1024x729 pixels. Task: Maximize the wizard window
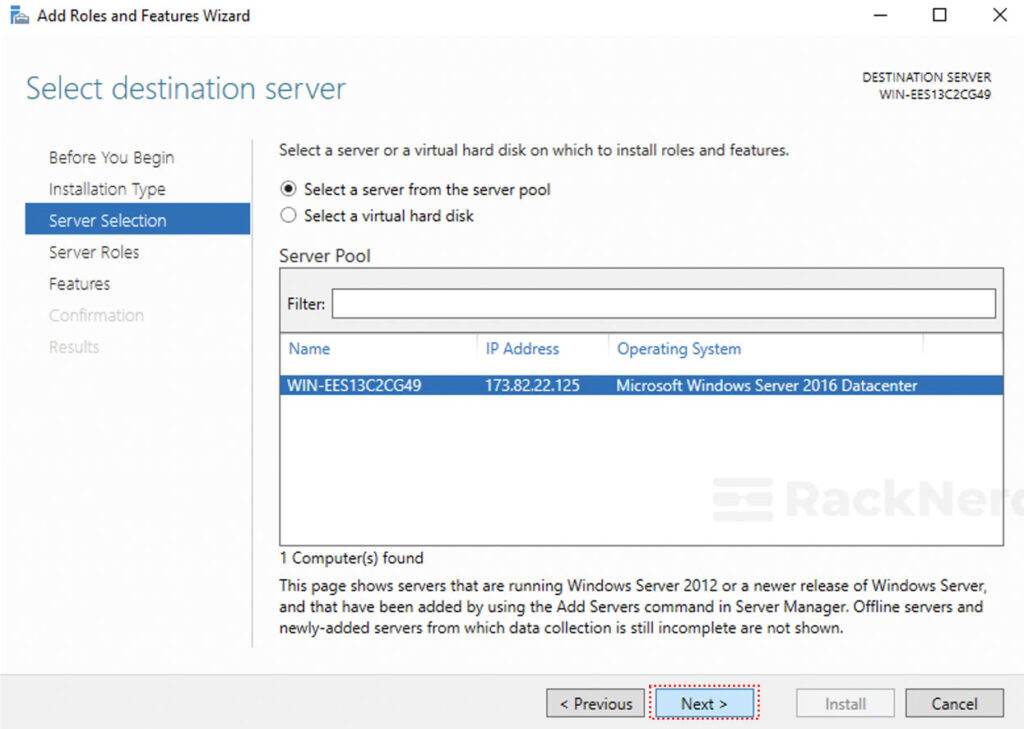click(x=938, y=15)
